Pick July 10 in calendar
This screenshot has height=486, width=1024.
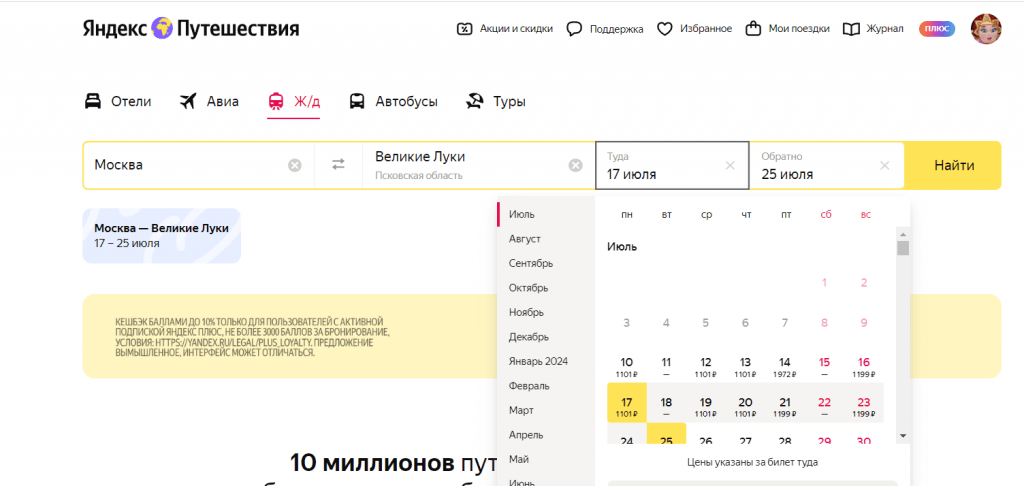click(626, 366)
